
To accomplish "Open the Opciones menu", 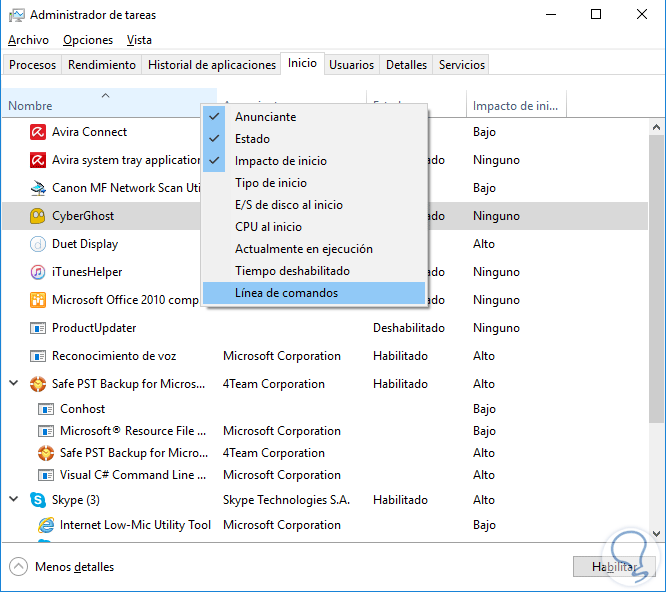I will pyautogui.click(x=88, y=40).
